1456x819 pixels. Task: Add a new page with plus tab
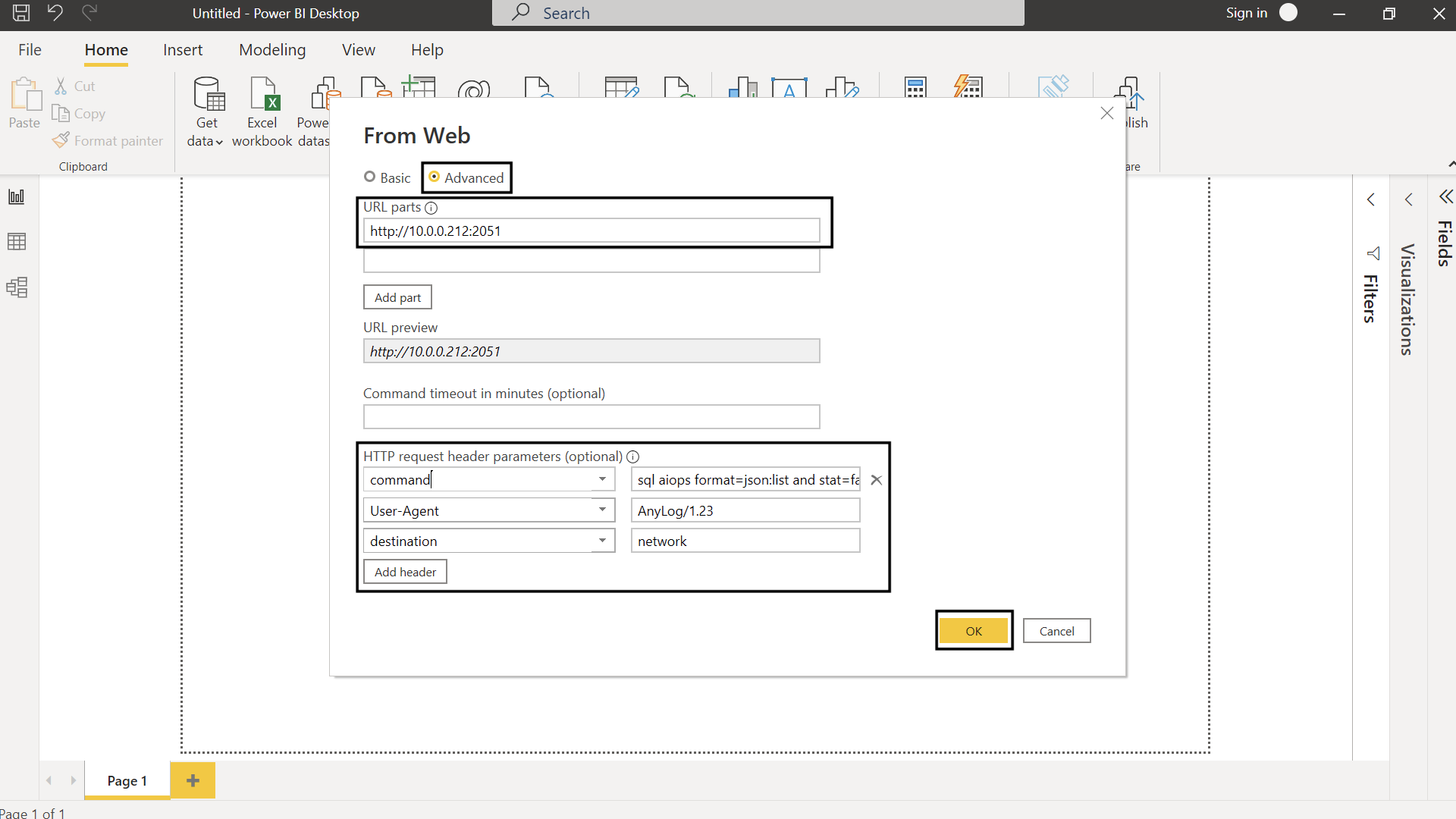[x=193, y=780]
